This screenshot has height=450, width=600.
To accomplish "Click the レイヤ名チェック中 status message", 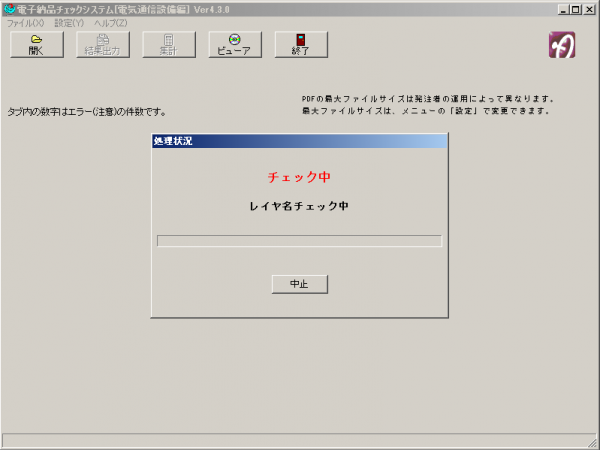I will (x=299, y=206).
